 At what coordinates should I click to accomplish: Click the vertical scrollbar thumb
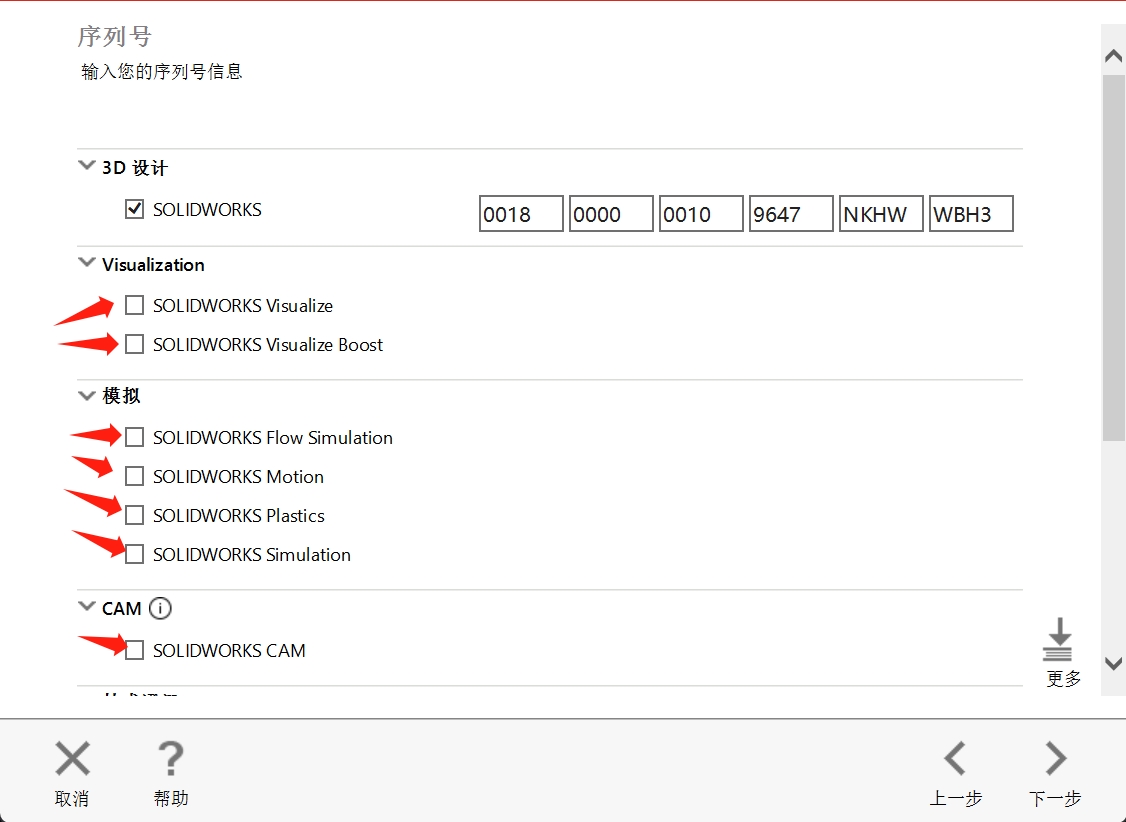(1114, 257)
